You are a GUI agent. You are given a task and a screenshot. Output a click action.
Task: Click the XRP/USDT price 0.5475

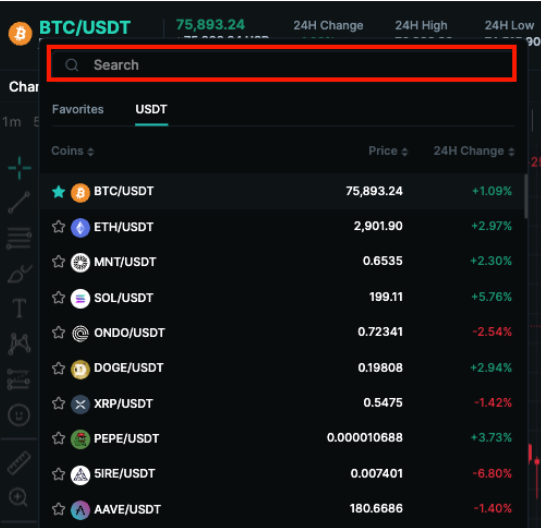pos(383,403)
